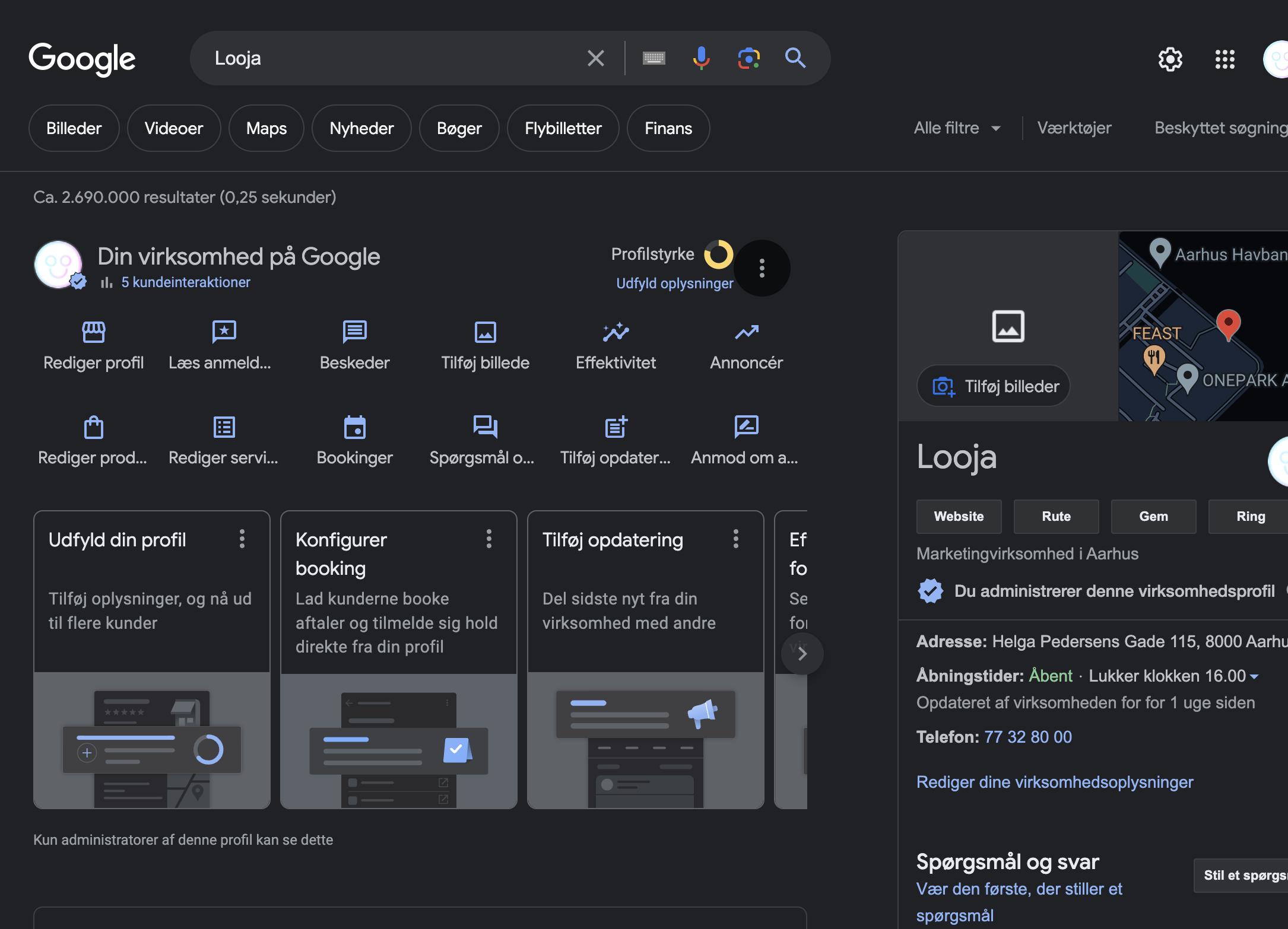The width and height of the screenshot is (1288, 929).
Task: Switch to the Maps tab
Action: coord(267,128)
